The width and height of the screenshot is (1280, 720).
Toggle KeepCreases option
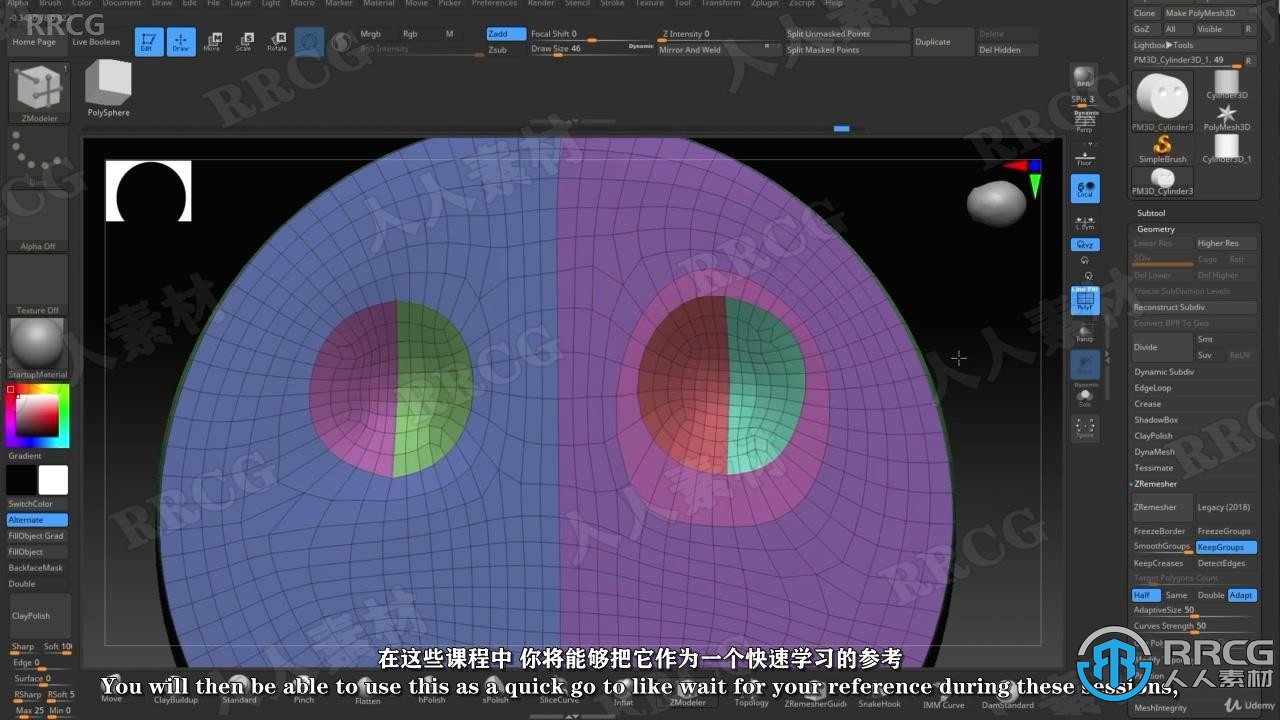click(x=1161, y=563)
